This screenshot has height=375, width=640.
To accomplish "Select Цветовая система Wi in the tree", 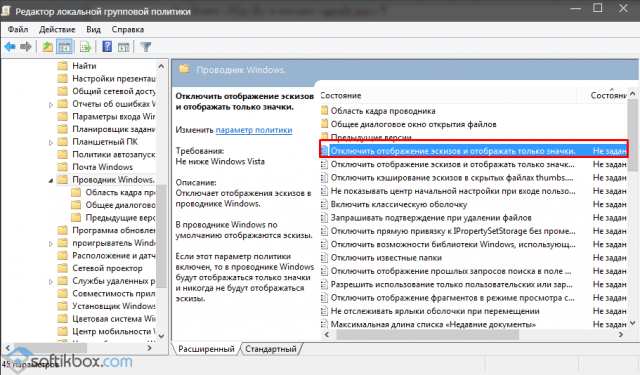I will pos(114,319).
